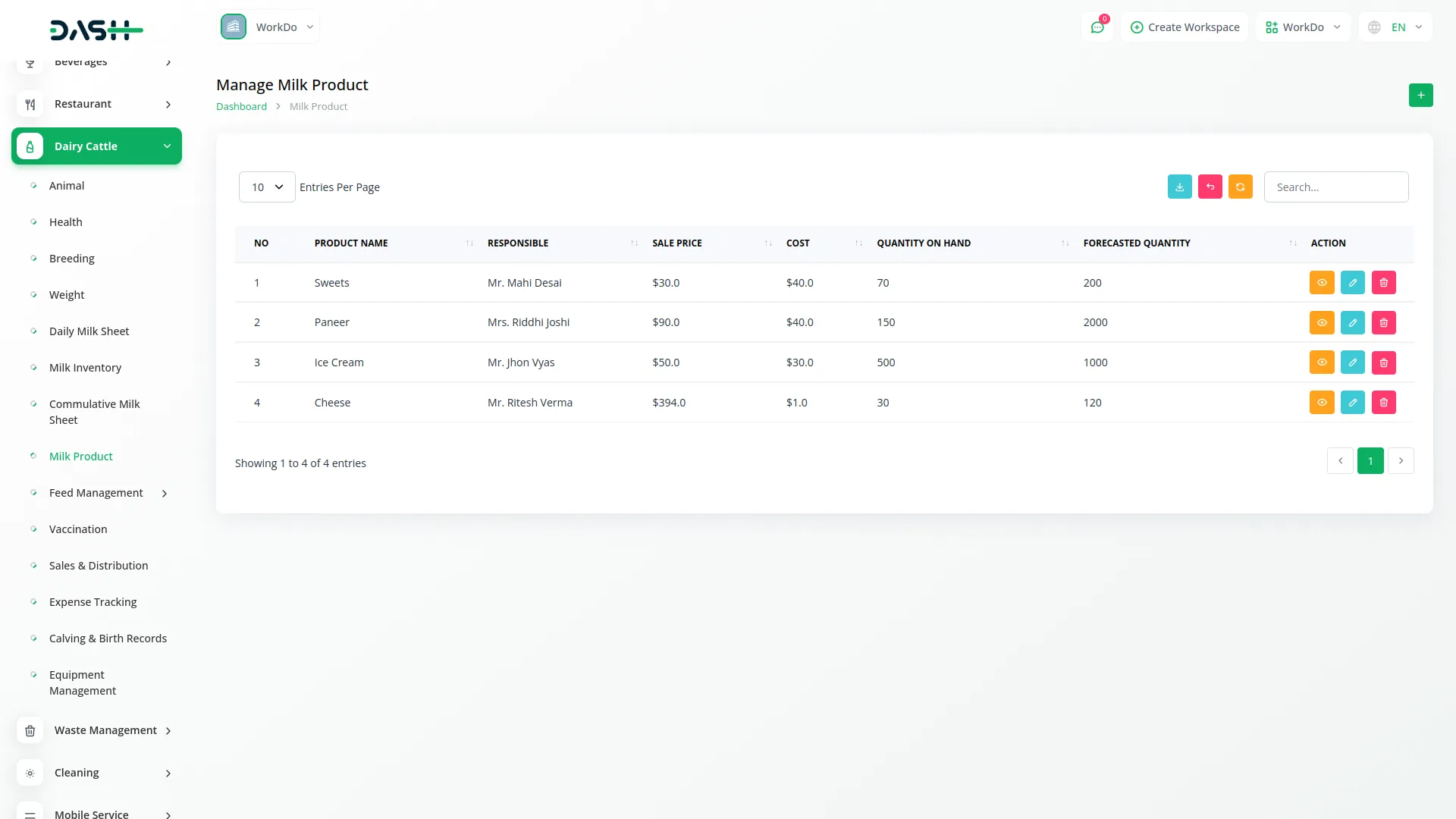Delete the Cheese product row

point(1383,403)
